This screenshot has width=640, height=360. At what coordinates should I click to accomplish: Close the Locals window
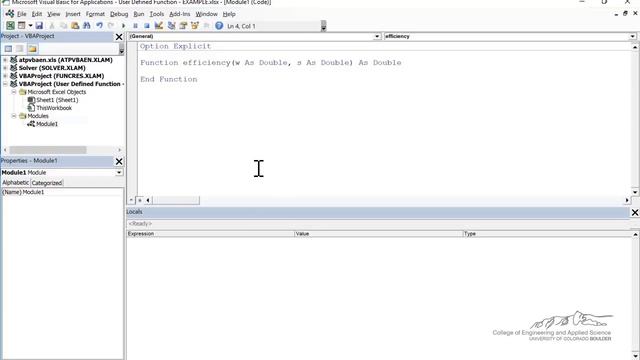pos(635,212)
